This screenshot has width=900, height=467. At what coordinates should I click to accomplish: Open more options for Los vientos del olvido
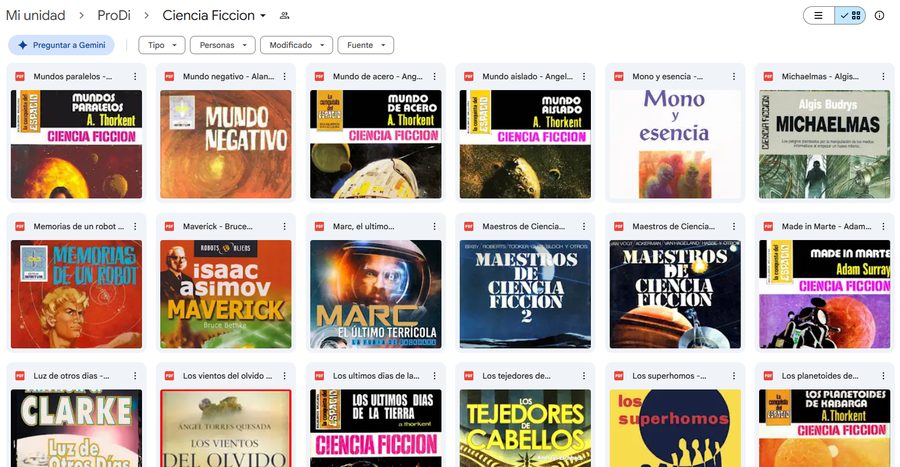point(284,376)
